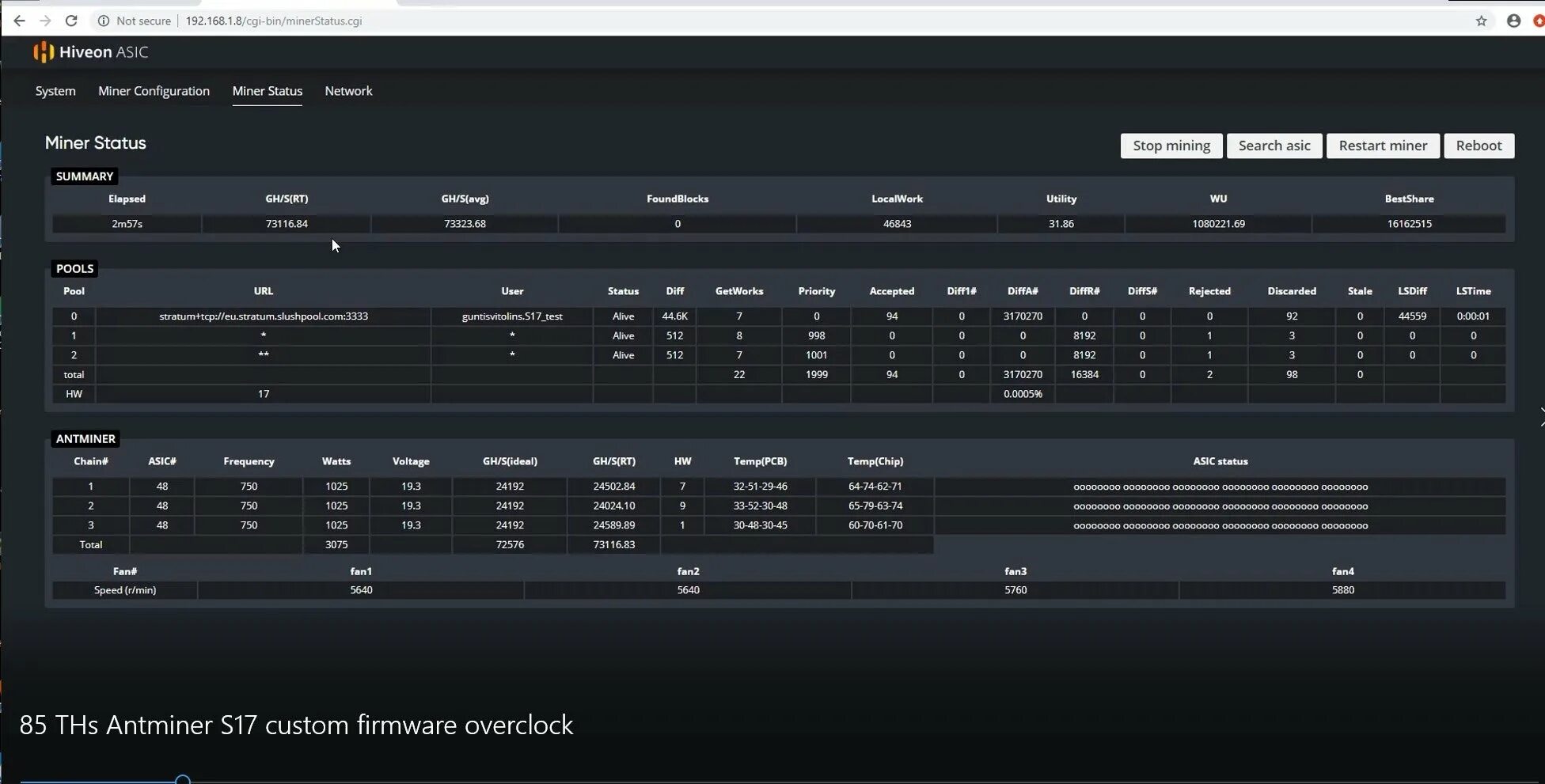Click the total Discarded value 98
This screenshot has width=1545, height=784.
[1292, 374]
